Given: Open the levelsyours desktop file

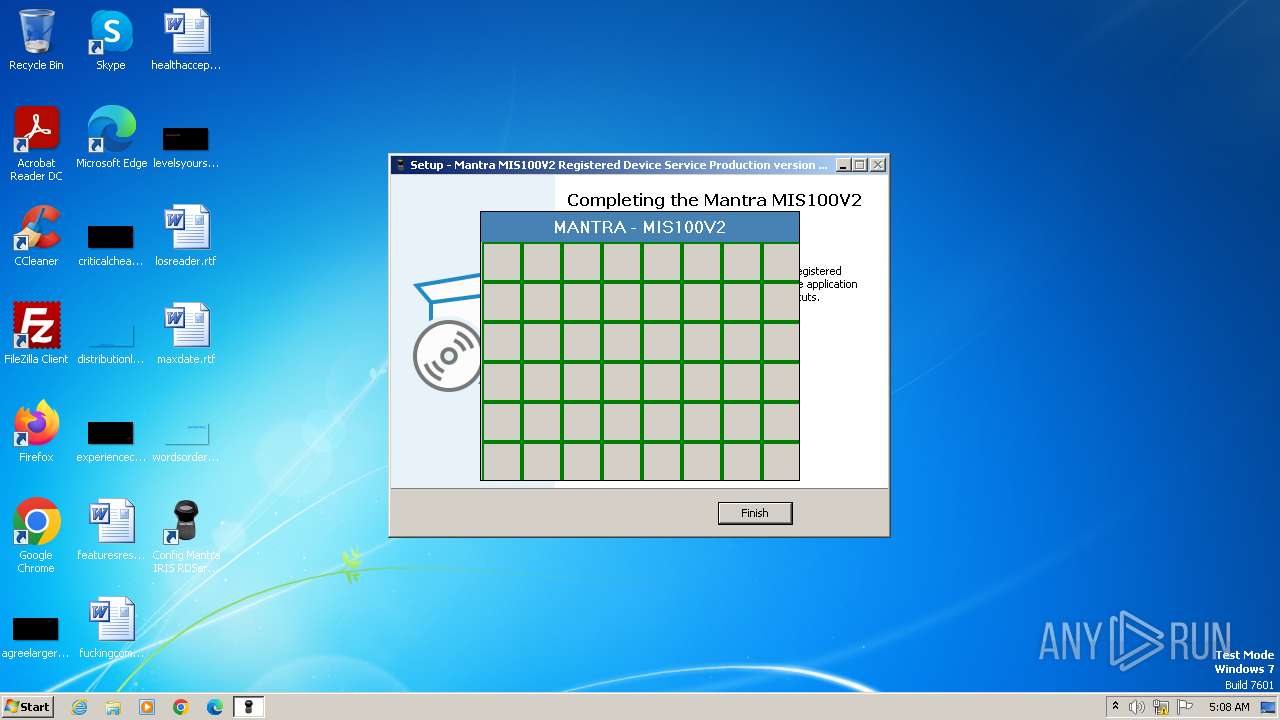Looking at the screenshot, I should [186, 146].
